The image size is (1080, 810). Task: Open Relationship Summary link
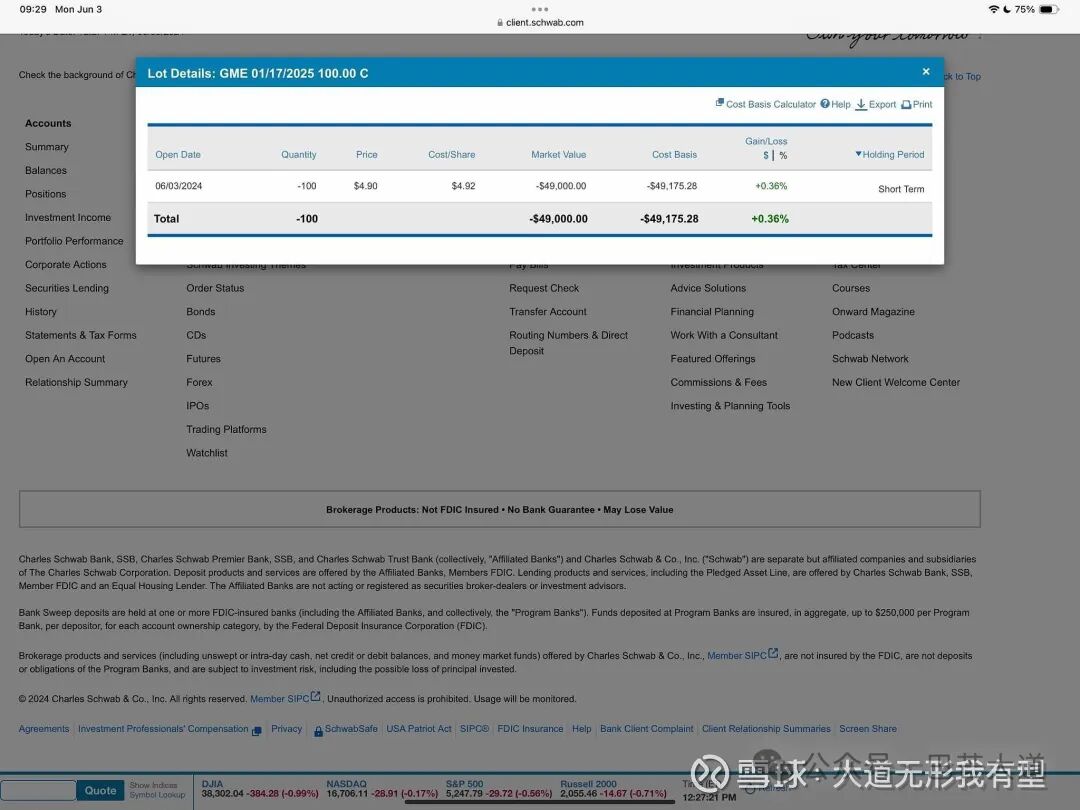coord(76,382)
